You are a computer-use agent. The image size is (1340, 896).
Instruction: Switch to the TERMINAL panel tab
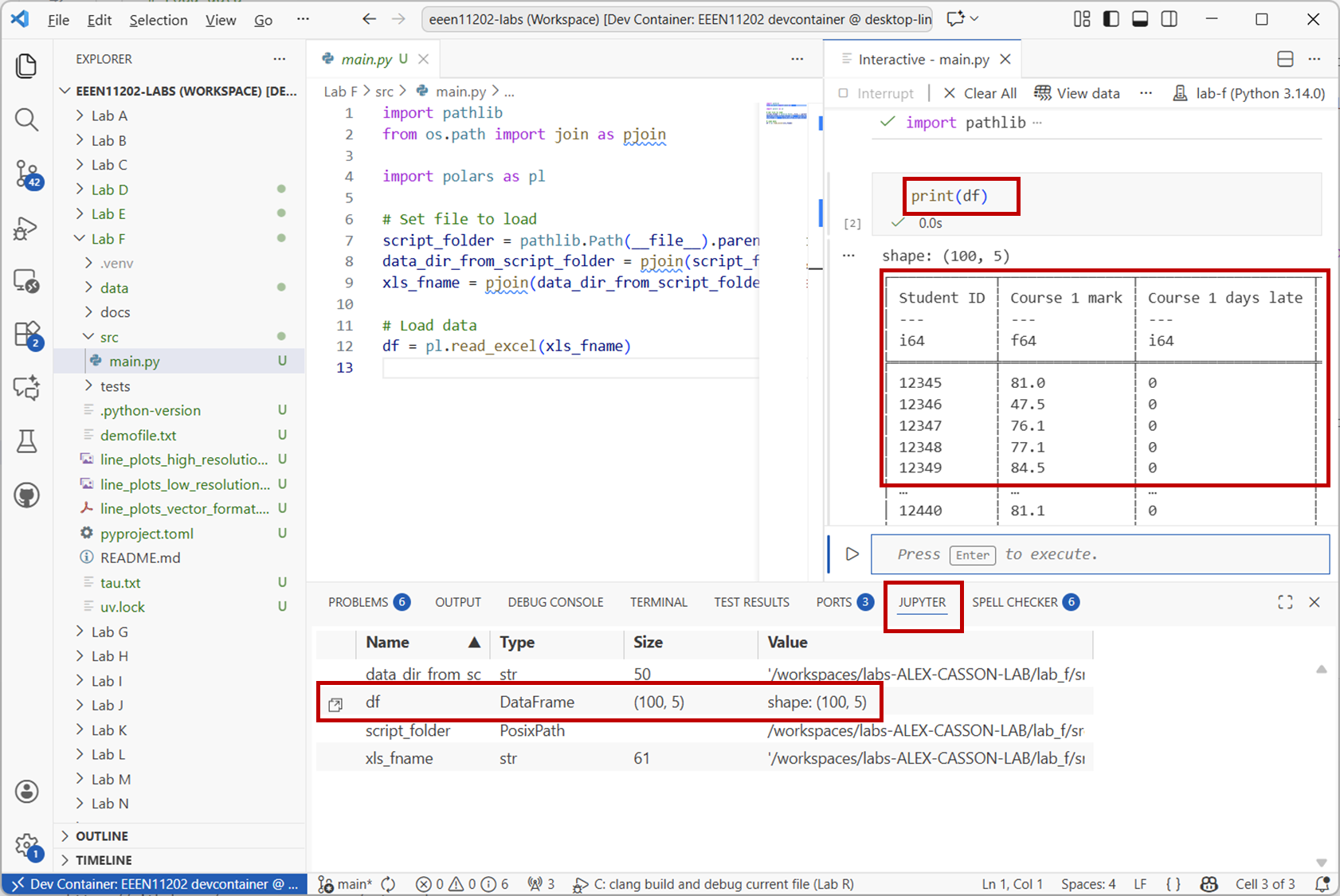pos(658,602)
